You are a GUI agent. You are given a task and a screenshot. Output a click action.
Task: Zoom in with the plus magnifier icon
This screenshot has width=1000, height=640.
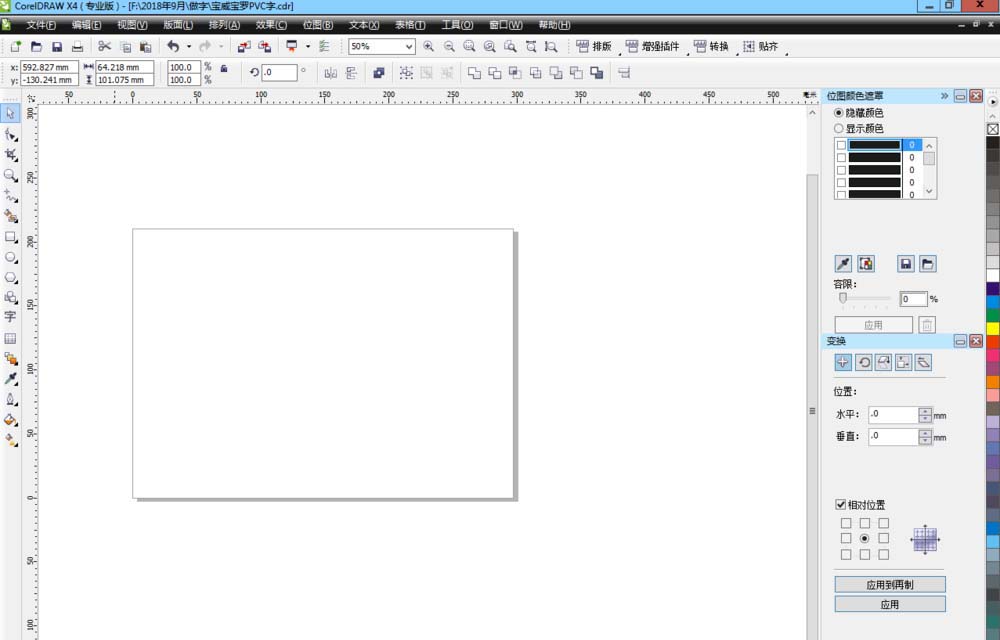(428, 47)
